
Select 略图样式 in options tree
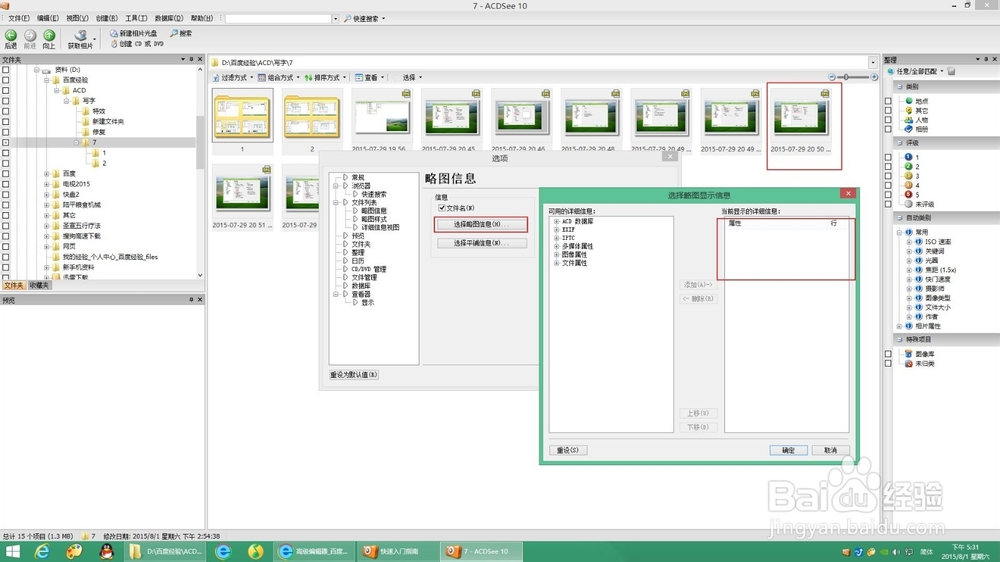point(374,219)
